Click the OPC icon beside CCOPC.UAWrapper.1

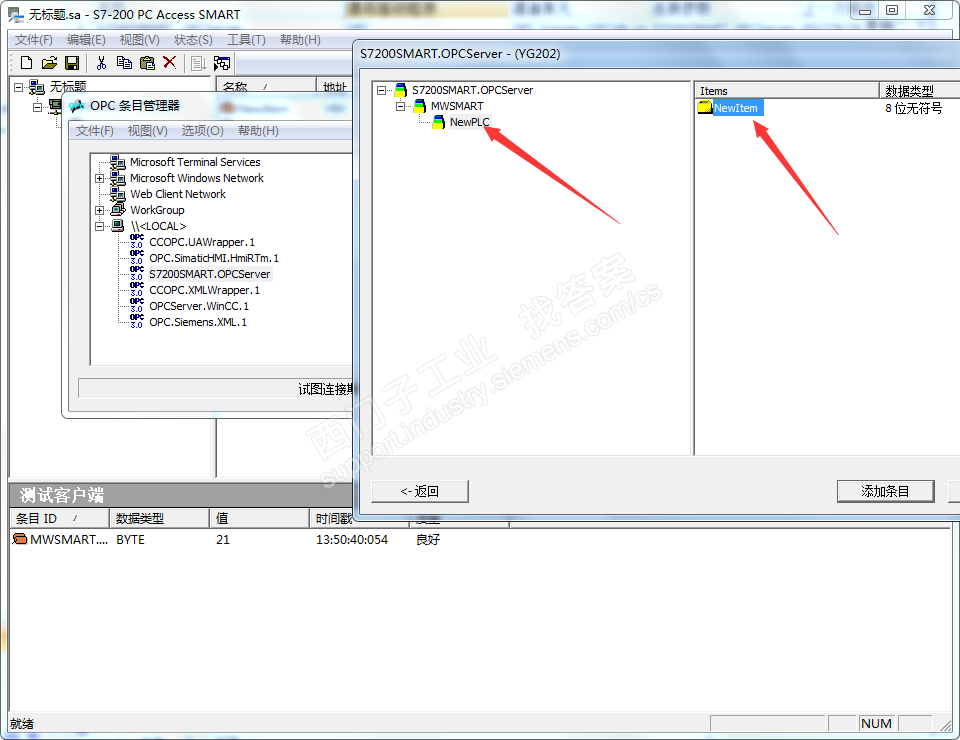click(137, 241)
